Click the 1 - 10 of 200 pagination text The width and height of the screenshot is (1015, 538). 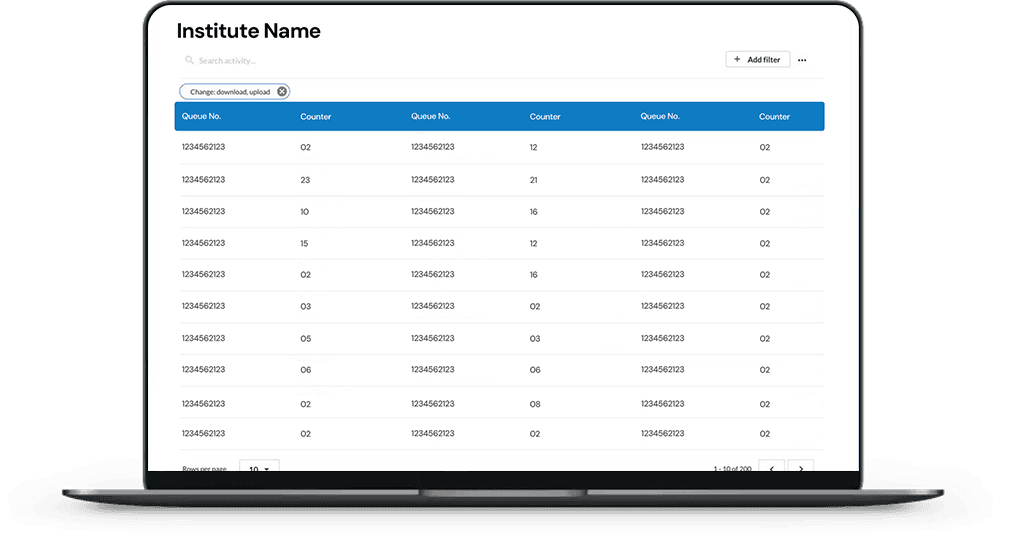tap(732, 468)
